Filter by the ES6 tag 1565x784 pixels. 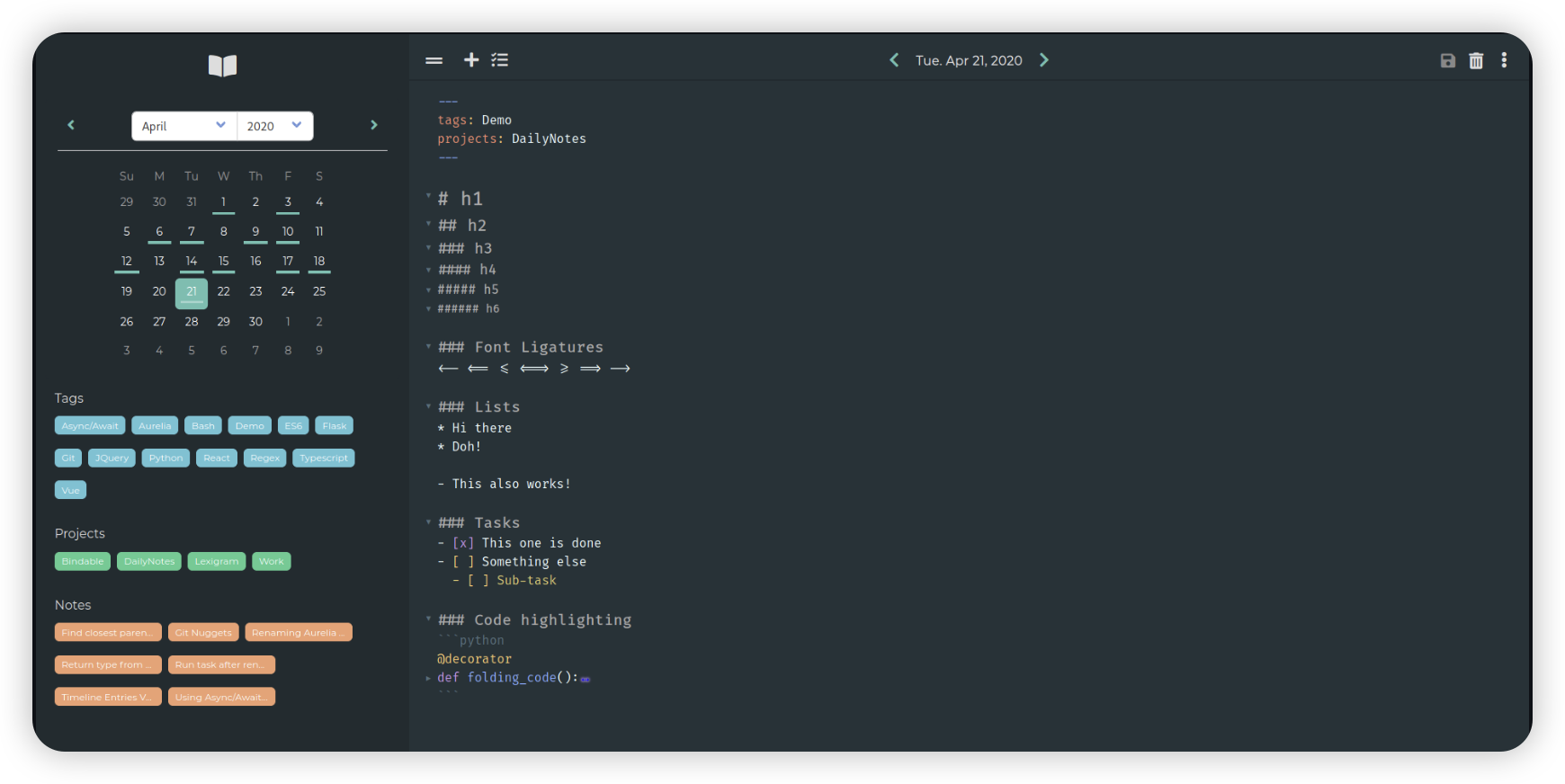(293, 426)
